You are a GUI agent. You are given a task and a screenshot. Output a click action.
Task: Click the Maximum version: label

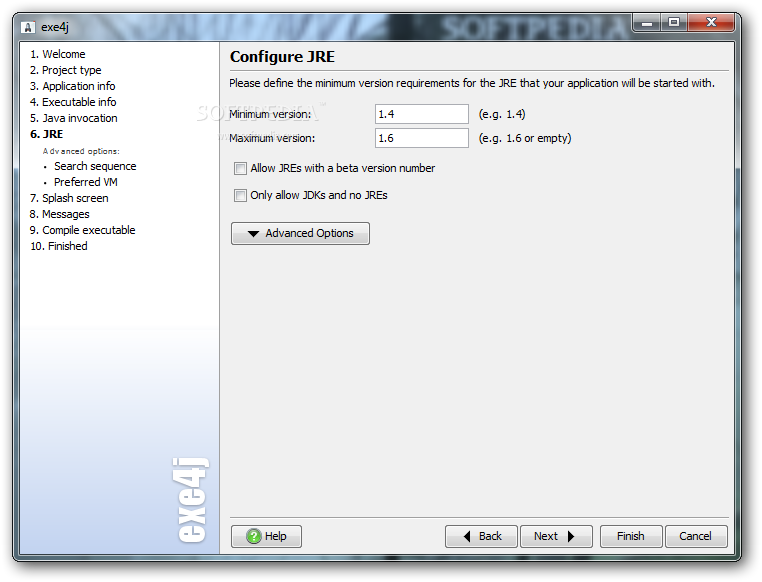[x=272, y=138]
